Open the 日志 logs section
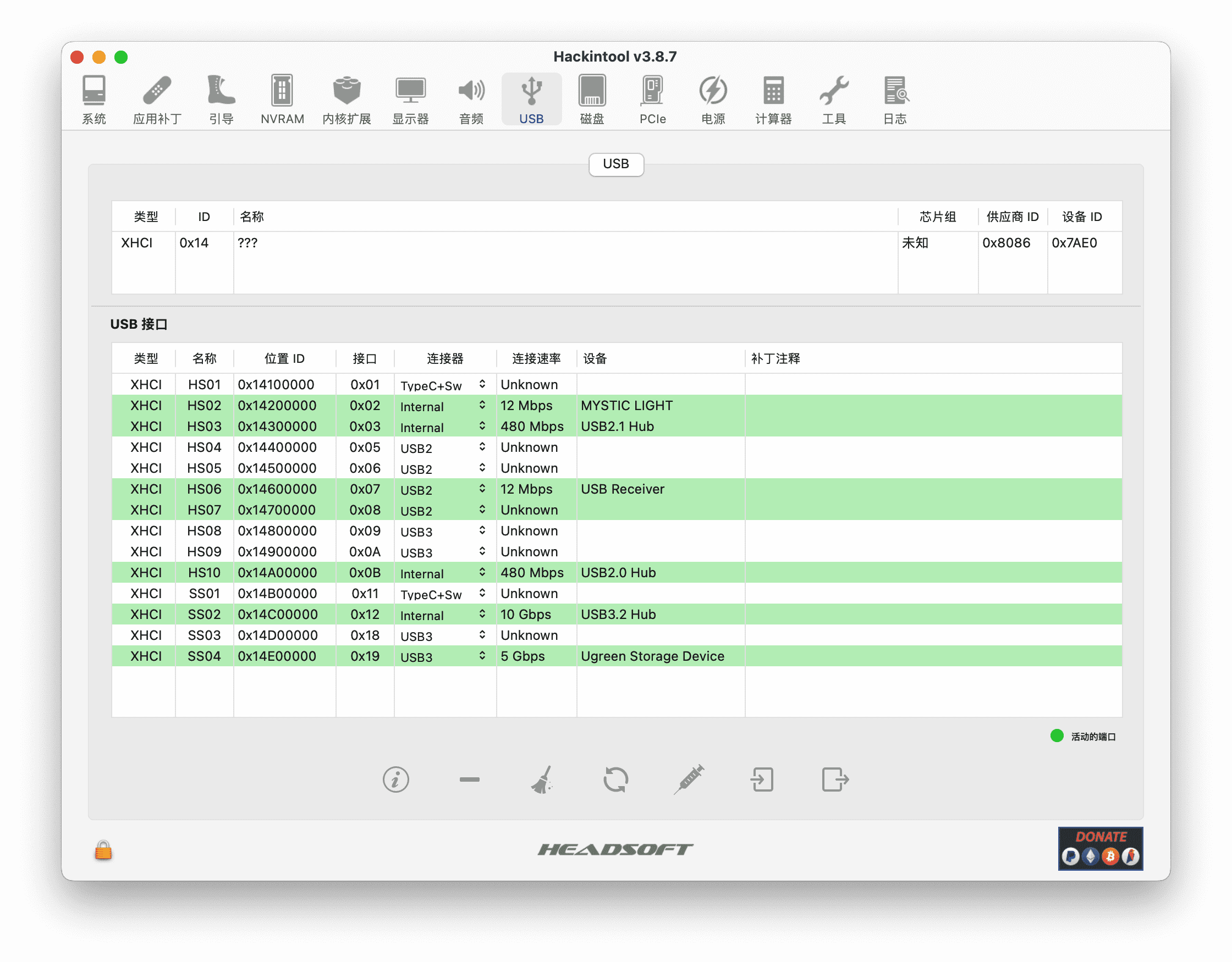Image resolution: width=1232 pixels, height=962 pixels. [895, 99]
